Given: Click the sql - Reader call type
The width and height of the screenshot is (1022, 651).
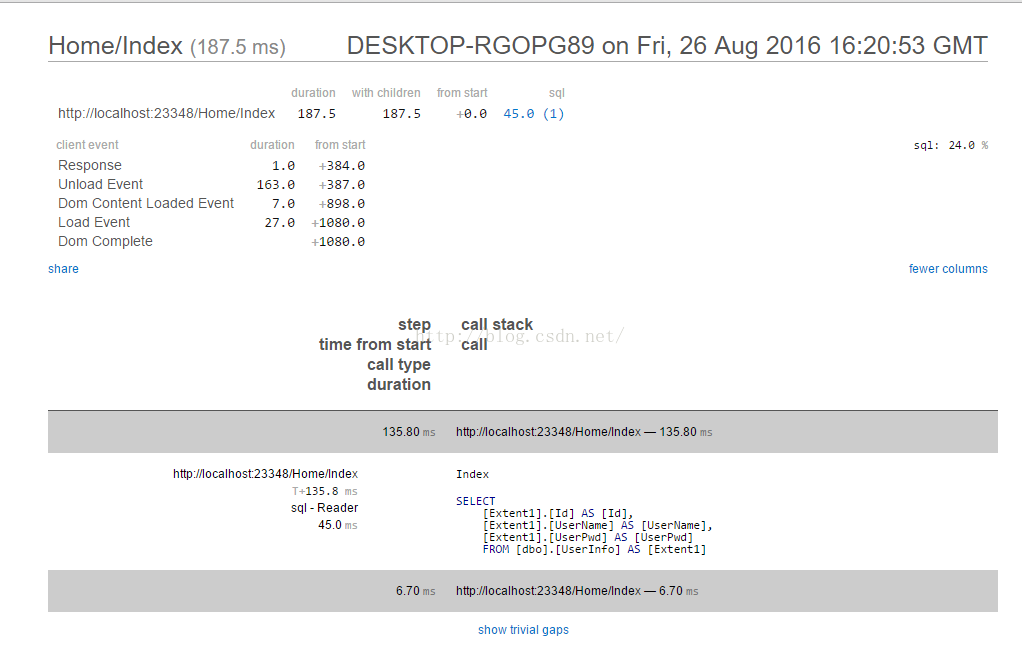Looking at the screenshot, I should (x=325, y=508).
